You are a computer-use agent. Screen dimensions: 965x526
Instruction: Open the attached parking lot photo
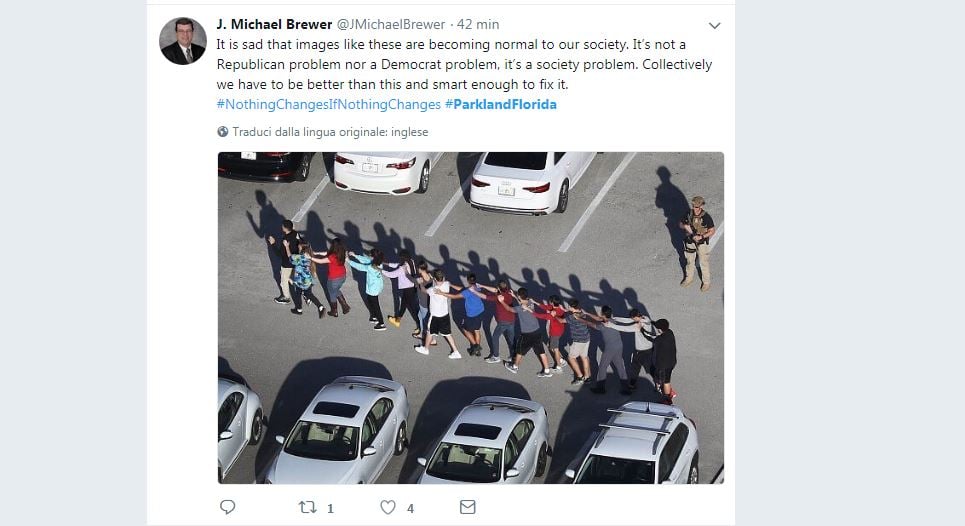(471, 317)
